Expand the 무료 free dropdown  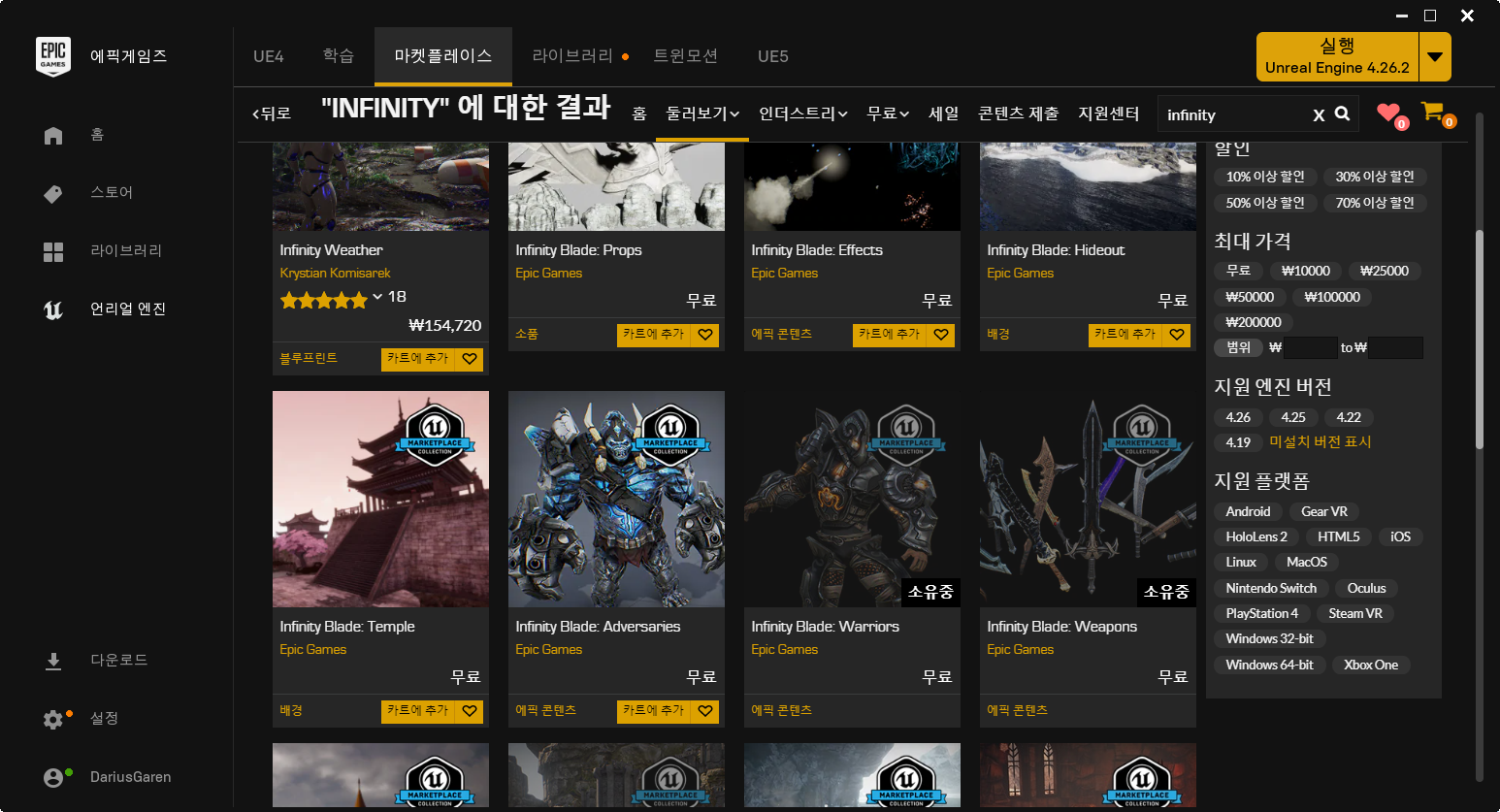point(888,114)
